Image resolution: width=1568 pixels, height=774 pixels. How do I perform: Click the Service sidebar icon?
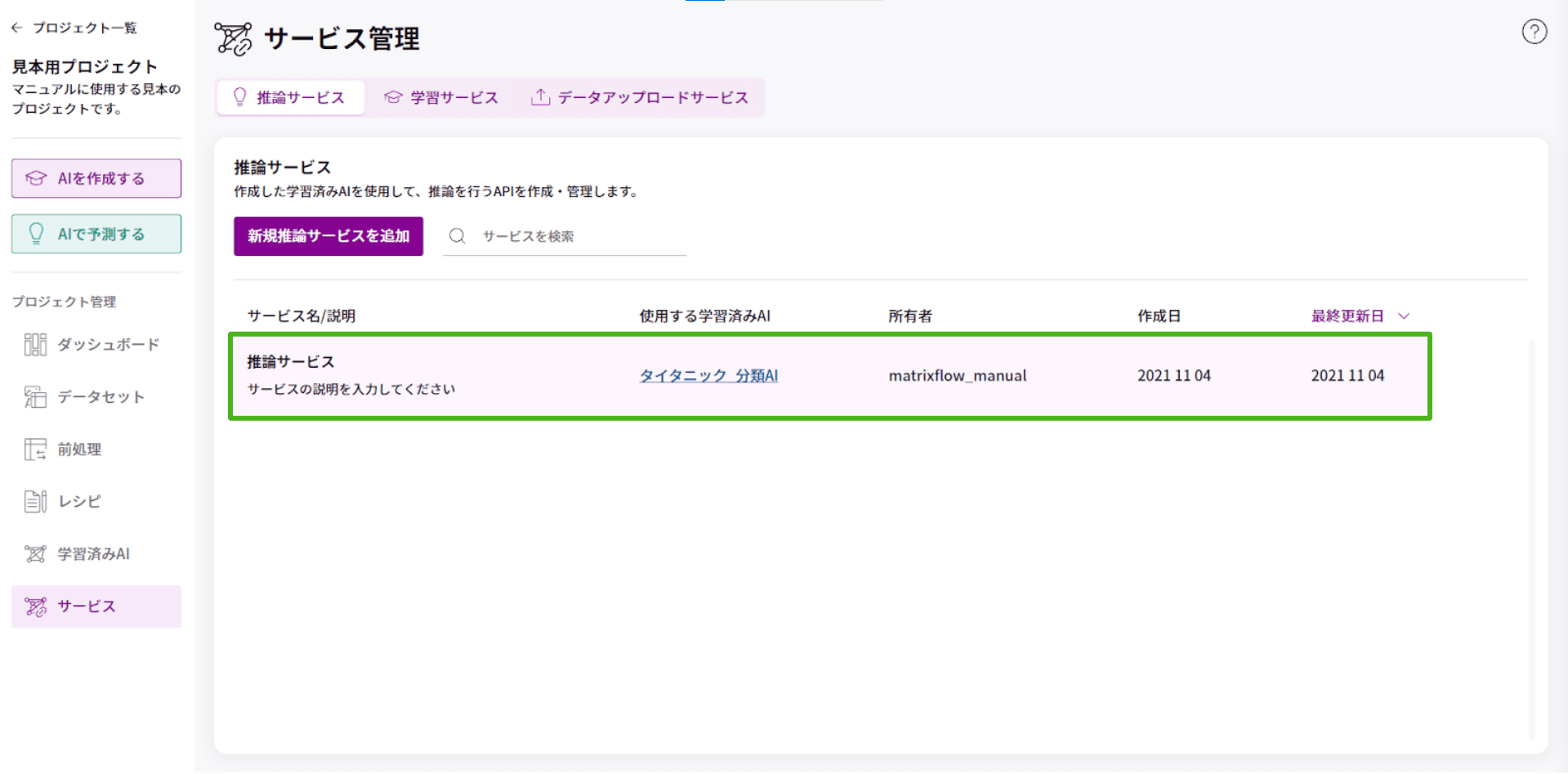click(35, 606)
